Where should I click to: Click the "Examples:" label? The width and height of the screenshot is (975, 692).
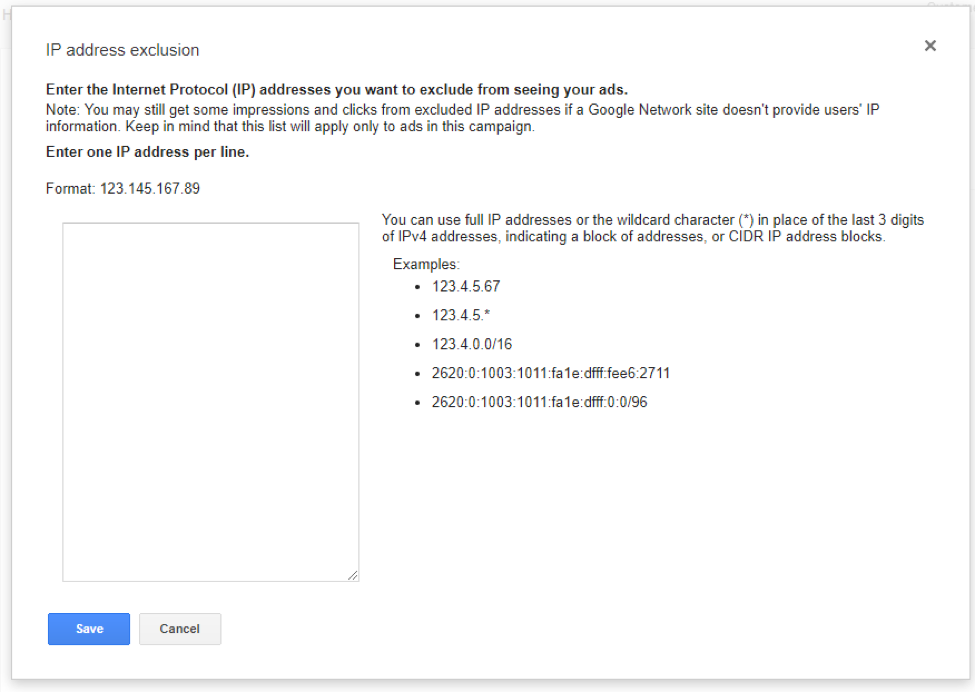426,264
